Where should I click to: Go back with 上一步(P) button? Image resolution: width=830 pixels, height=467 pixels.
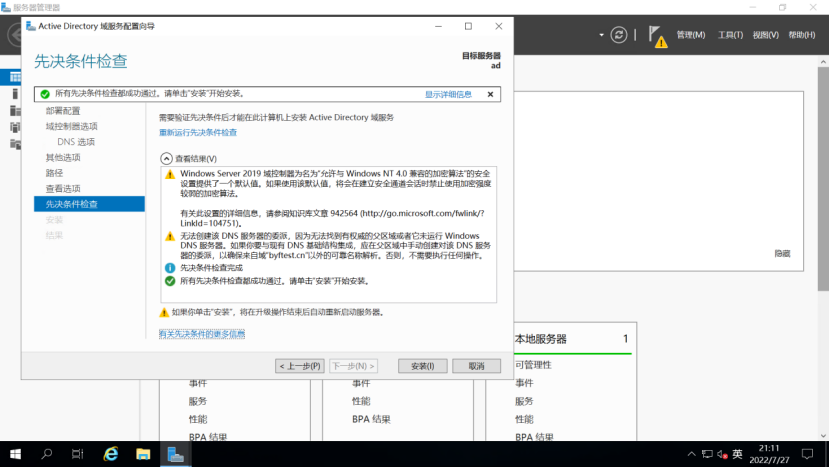click(x=300, y=366)
